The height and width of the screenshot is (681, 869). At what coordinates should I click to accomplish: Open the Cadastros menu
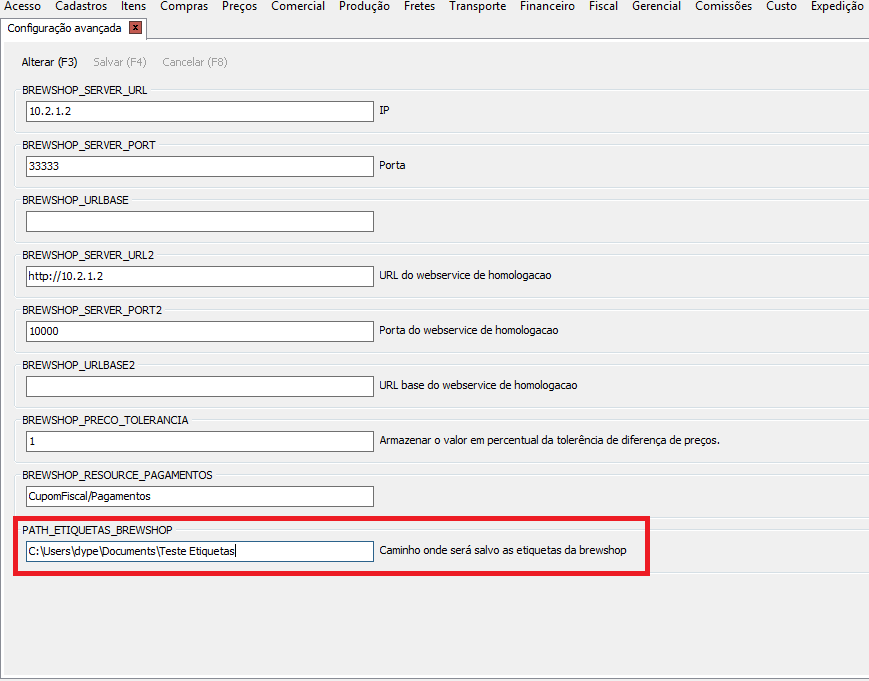pyautogui.click(x=81, y=6)
